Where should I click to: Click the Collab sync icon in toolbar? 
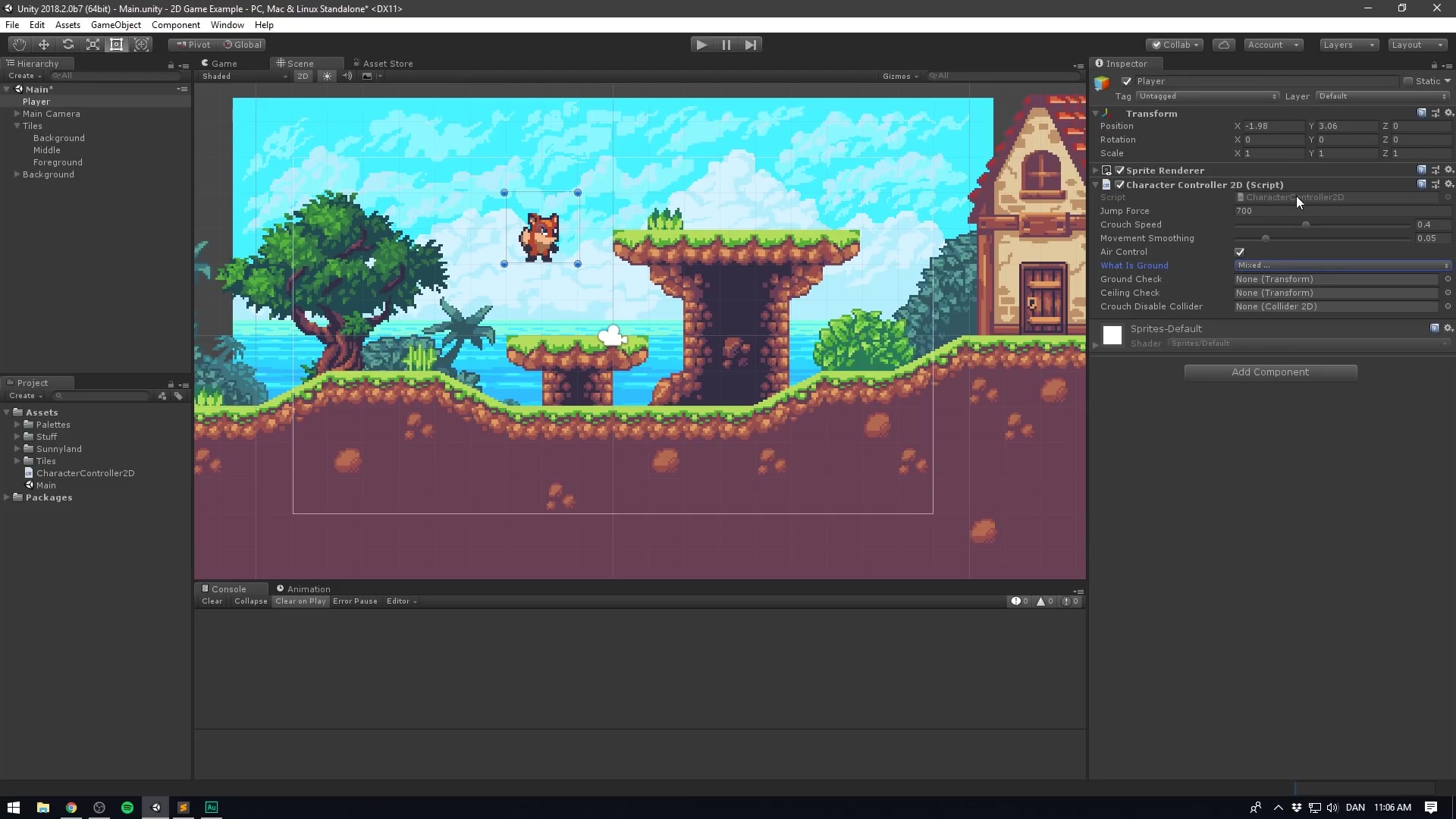click(x=1224, y=44)
